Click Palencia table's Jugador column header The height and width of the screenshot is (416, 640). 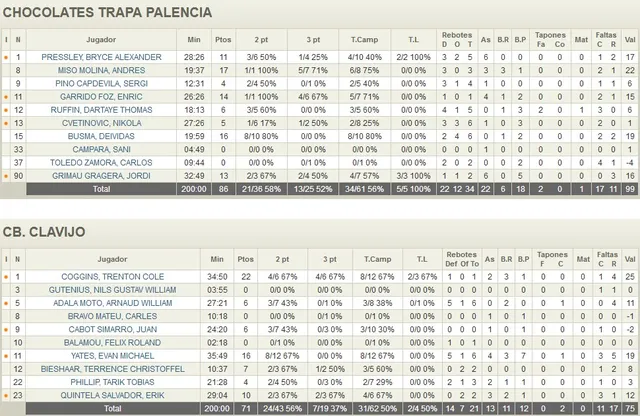pyautogui.click(x=101, y=40)
